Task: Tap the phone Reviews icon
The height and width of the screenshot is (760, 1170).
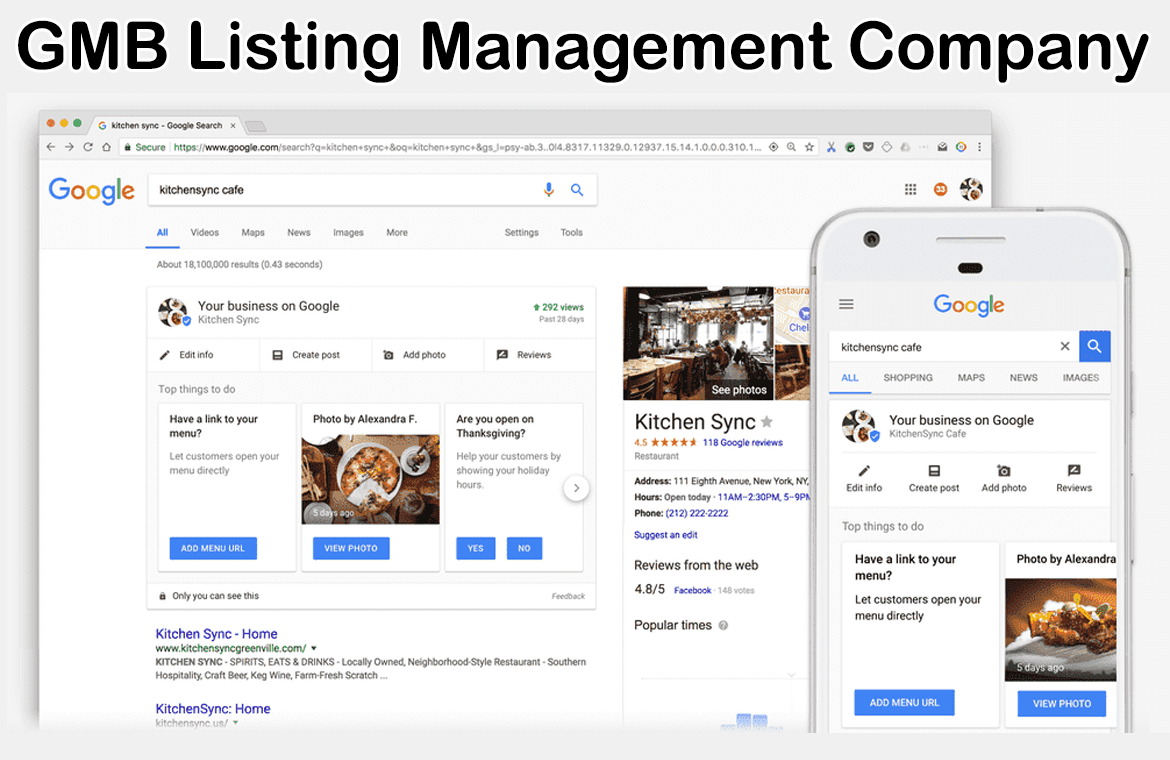Action: coord(1074,471)
